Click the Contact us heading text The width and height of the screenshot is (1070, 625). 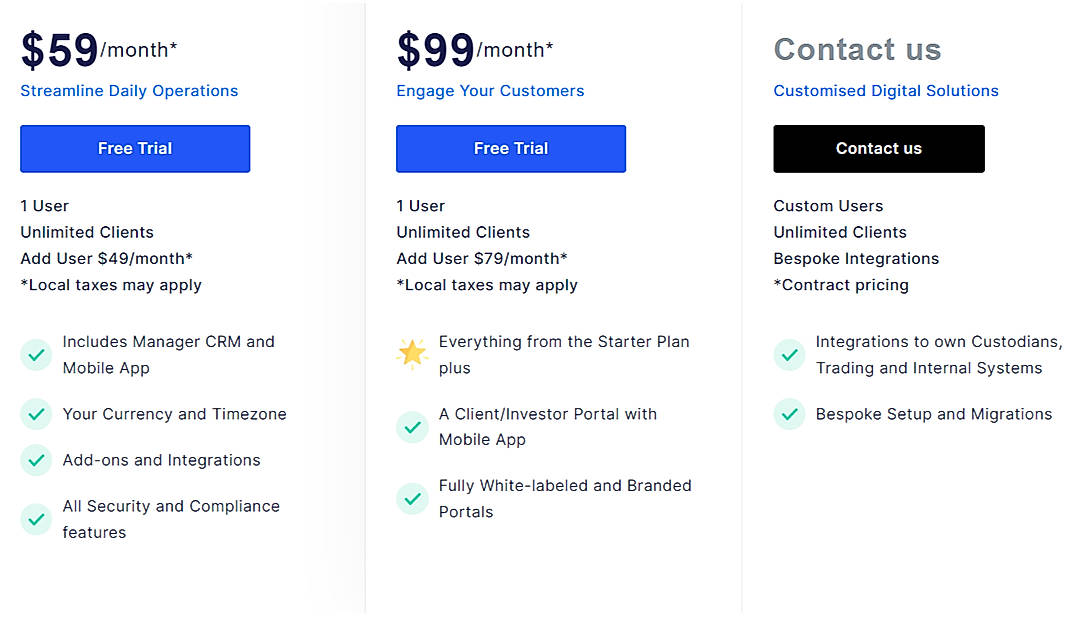click(x=857, y=48)
